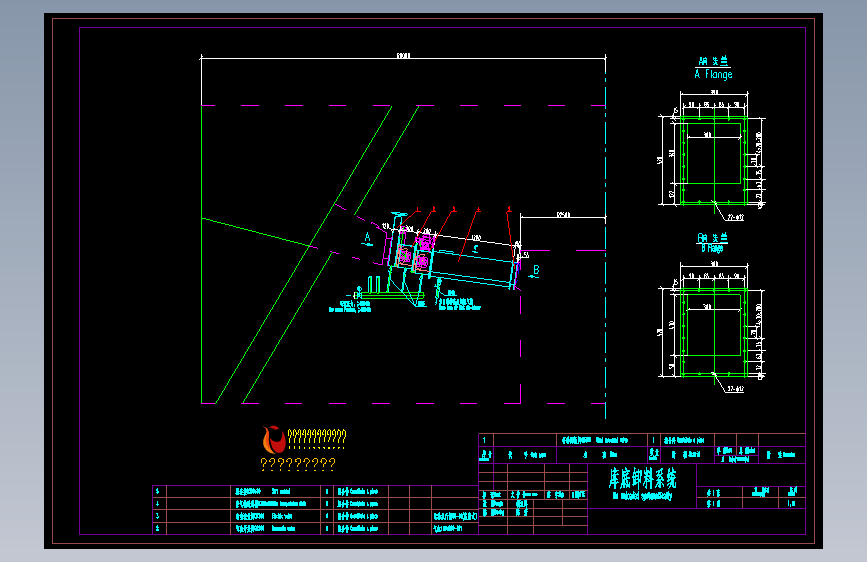This screenshot has width=867, height=562.
Task: Select parts list row number 5
Action: pos(315,491)
